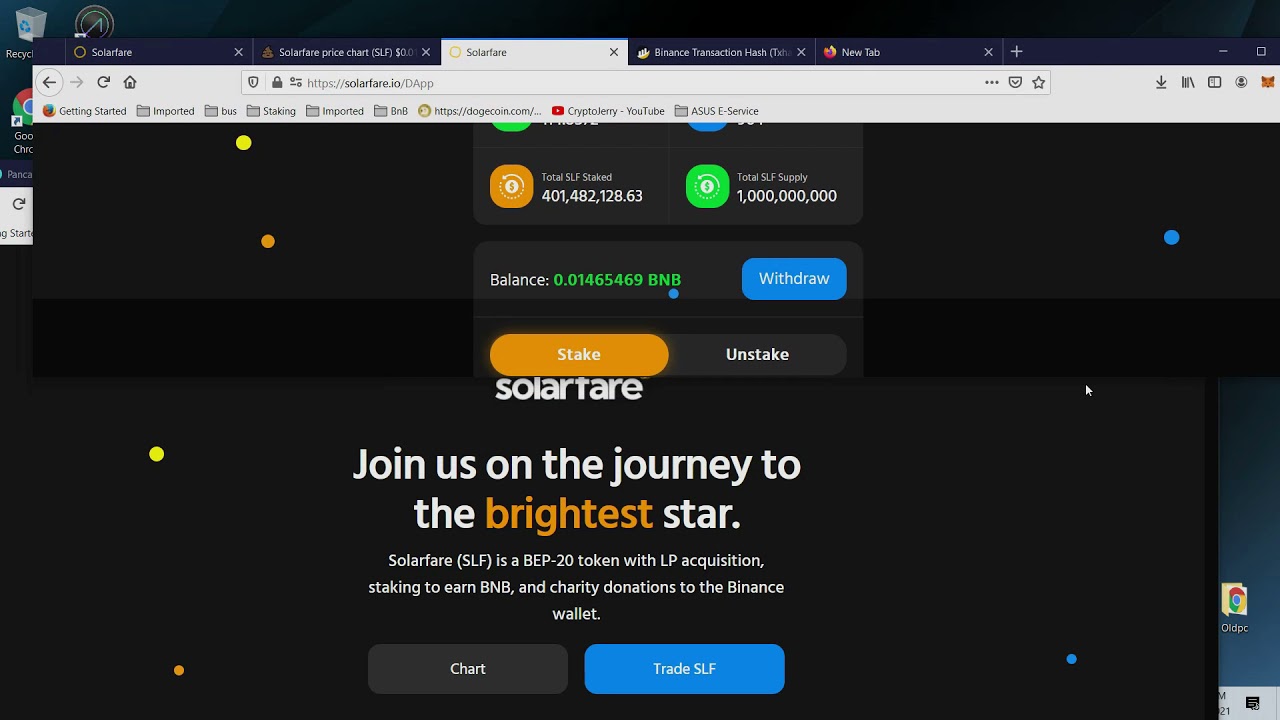Open the Firefox downloads arrow
This screenshot has width=1280, height=720.
(x=1161, y=82)
